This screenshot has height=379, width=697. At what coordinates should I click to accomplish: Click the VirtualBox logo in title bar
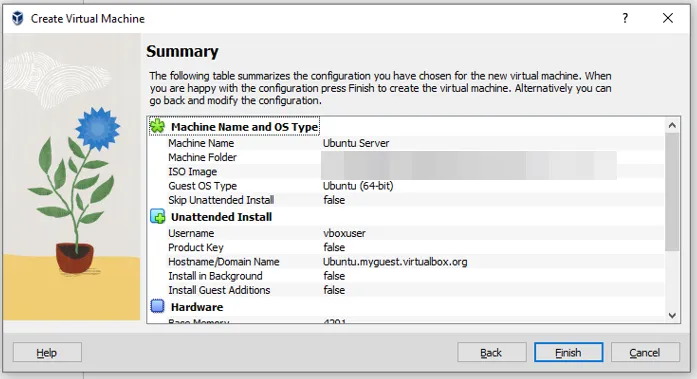[17, 19]
